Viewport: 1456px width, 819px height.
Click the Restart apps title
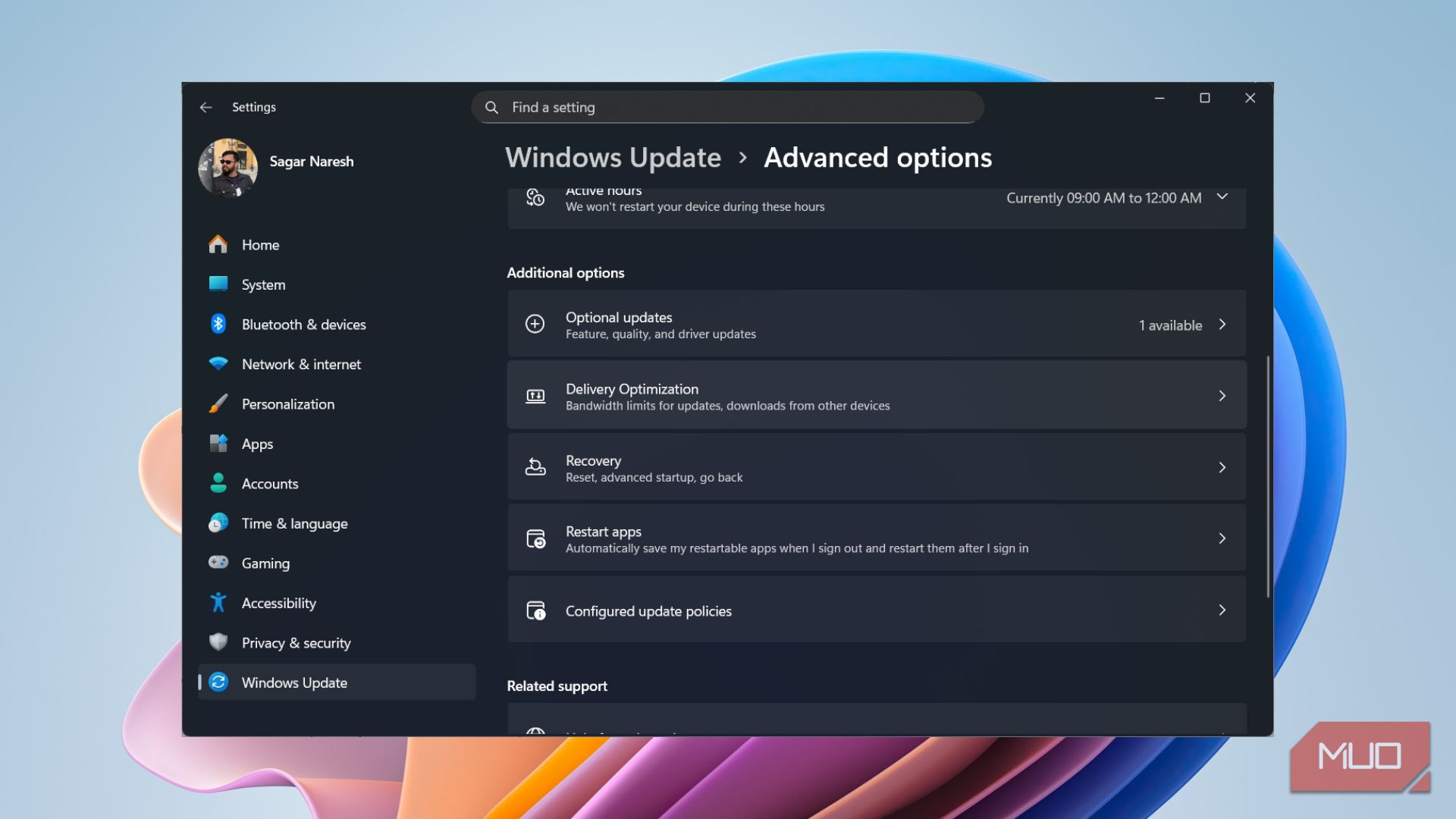604,532
